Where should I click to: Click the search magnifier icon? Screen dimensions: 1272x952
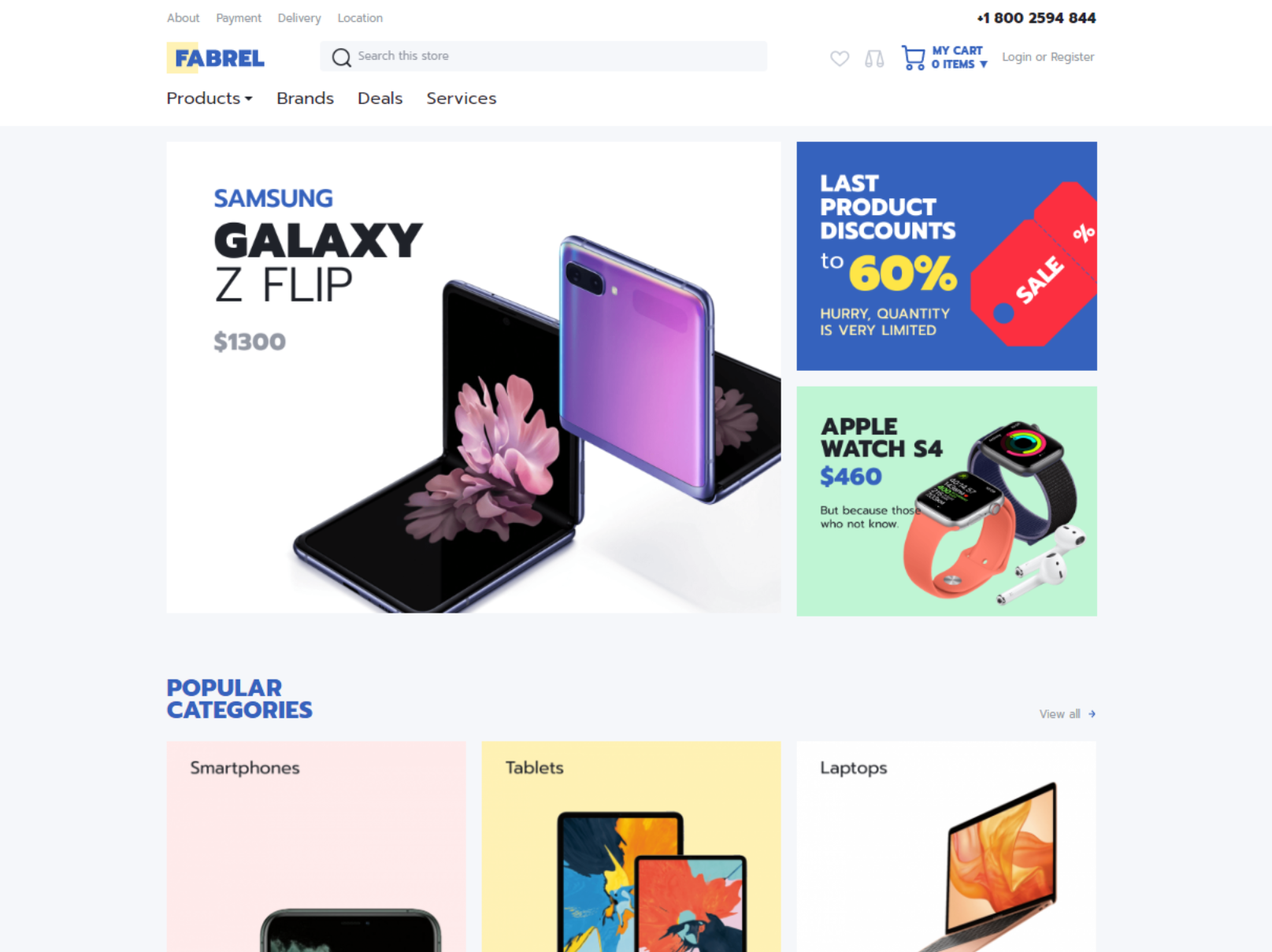[341, 57]
